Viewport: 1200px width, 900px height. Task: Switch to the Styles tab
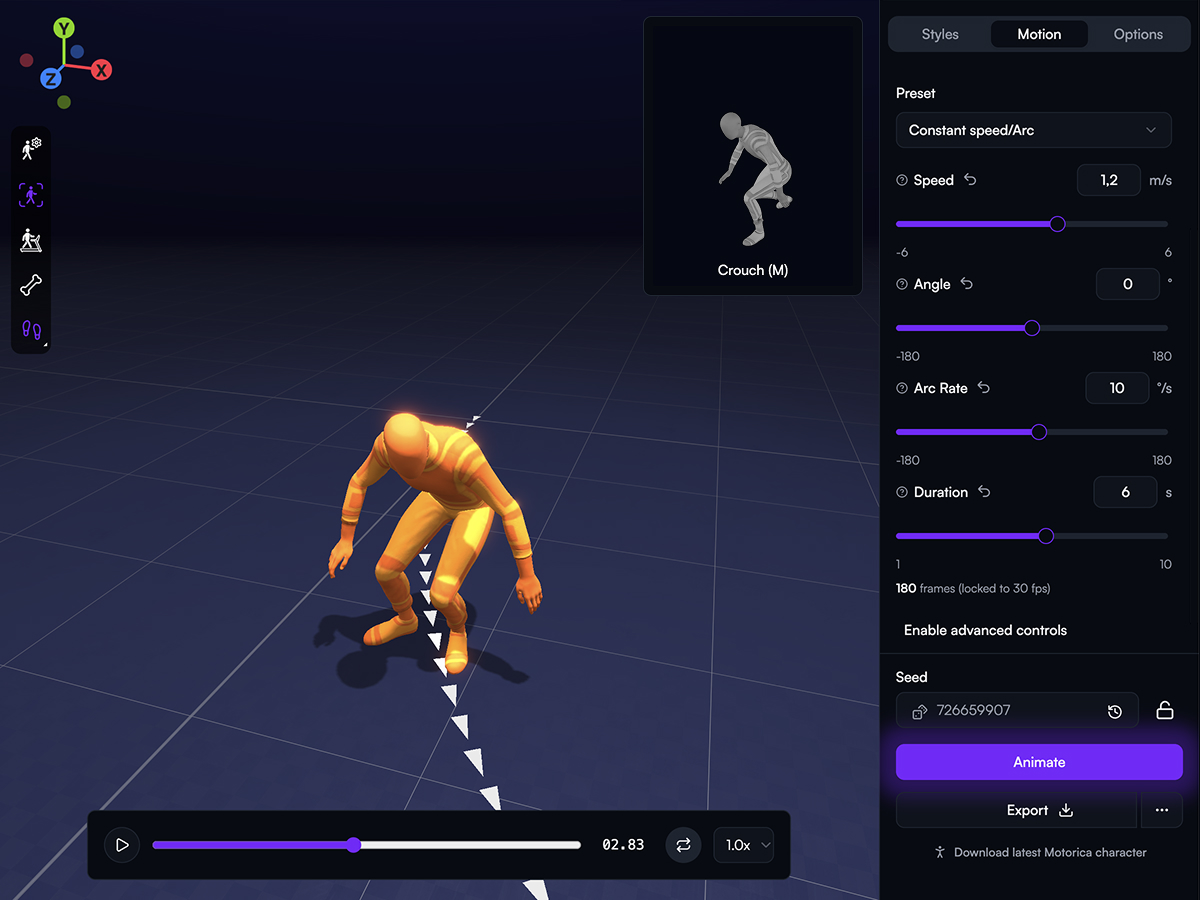939,33
